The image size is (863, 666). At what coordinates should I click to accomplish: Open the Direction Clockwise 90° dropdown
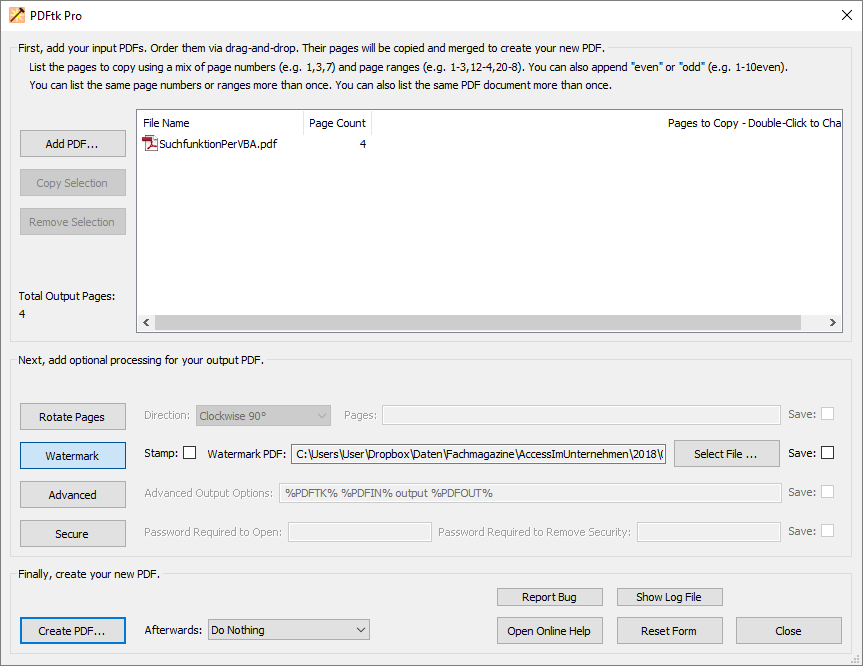pos(264,416)
